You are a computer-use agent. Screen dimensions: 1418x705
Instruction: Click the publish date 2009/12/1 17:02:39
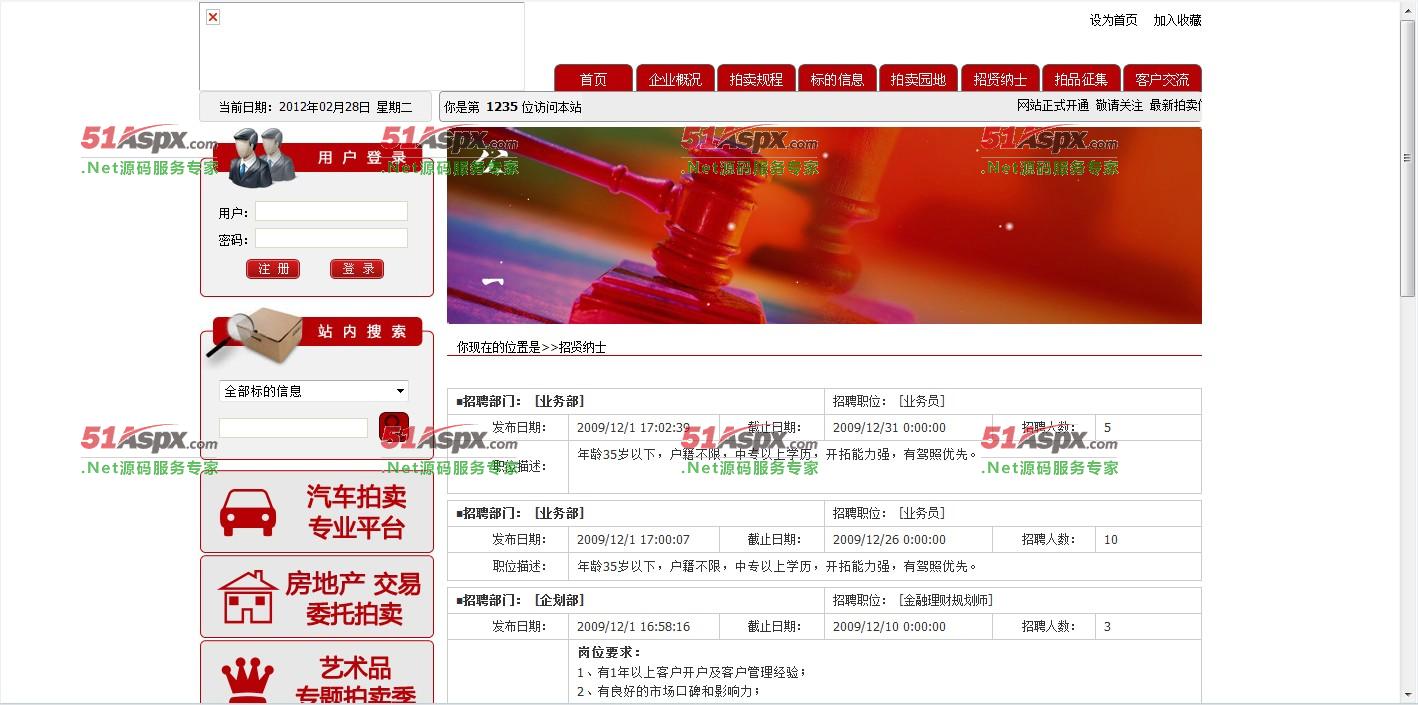(633, 427)
